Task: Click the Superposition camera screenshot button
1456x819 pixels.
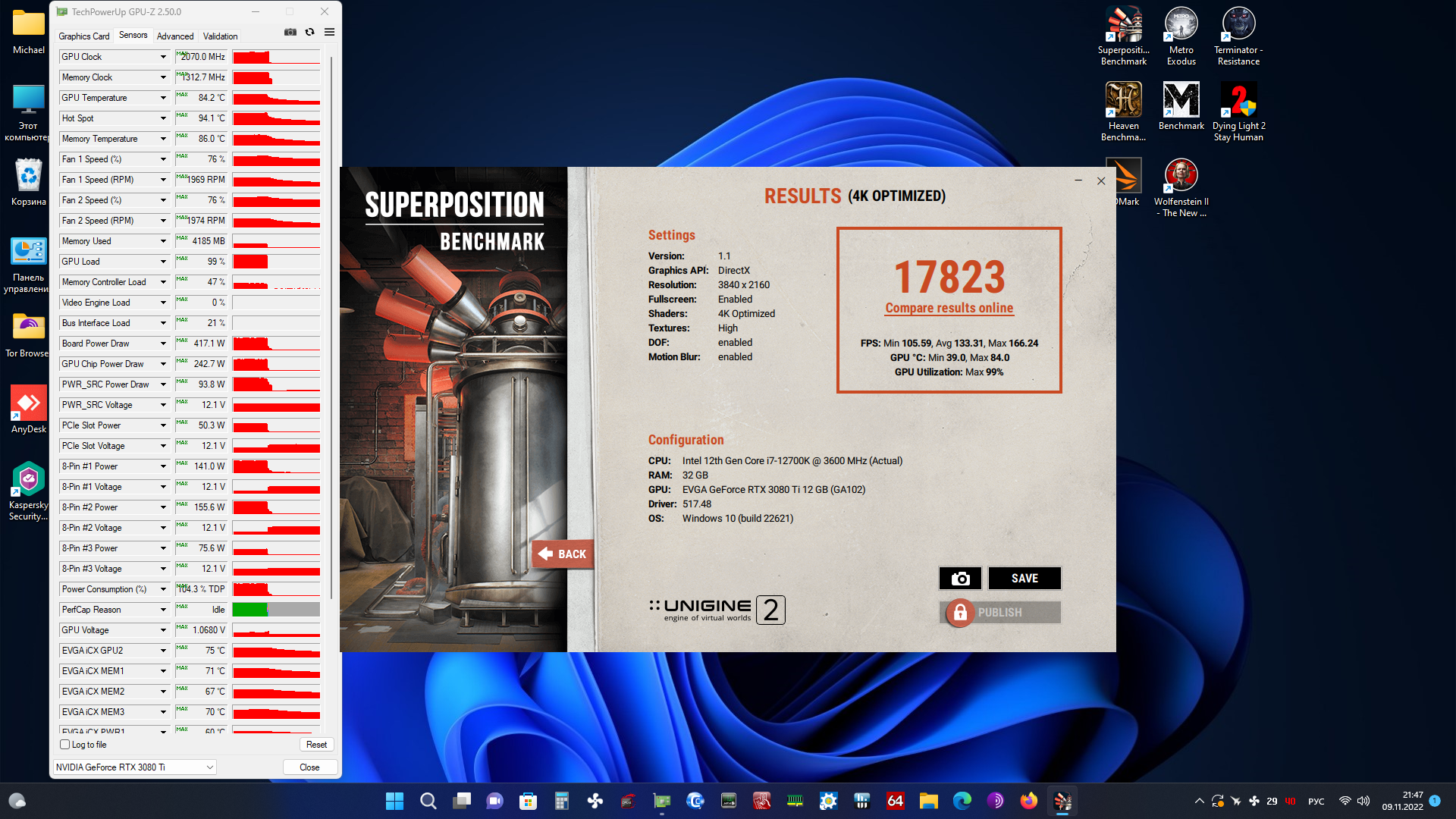Action: pyautogui.click(x=960, y=579)
